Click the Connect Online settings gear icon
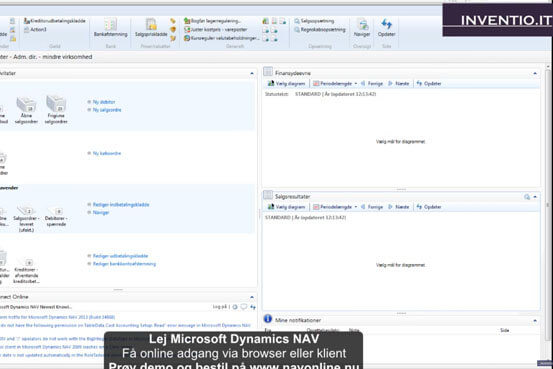This screenshot has width=553, height=369. 235,307
